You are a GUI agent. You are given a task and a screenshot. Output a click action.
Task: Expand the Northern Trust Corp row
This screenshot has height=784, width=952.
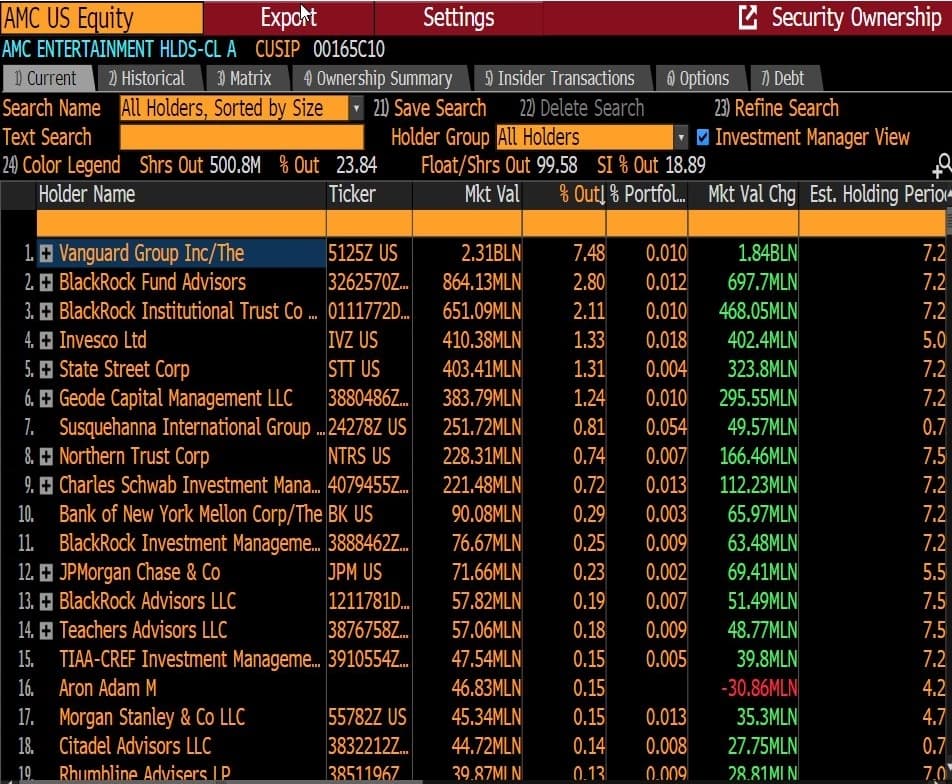[x=46, y=456]
